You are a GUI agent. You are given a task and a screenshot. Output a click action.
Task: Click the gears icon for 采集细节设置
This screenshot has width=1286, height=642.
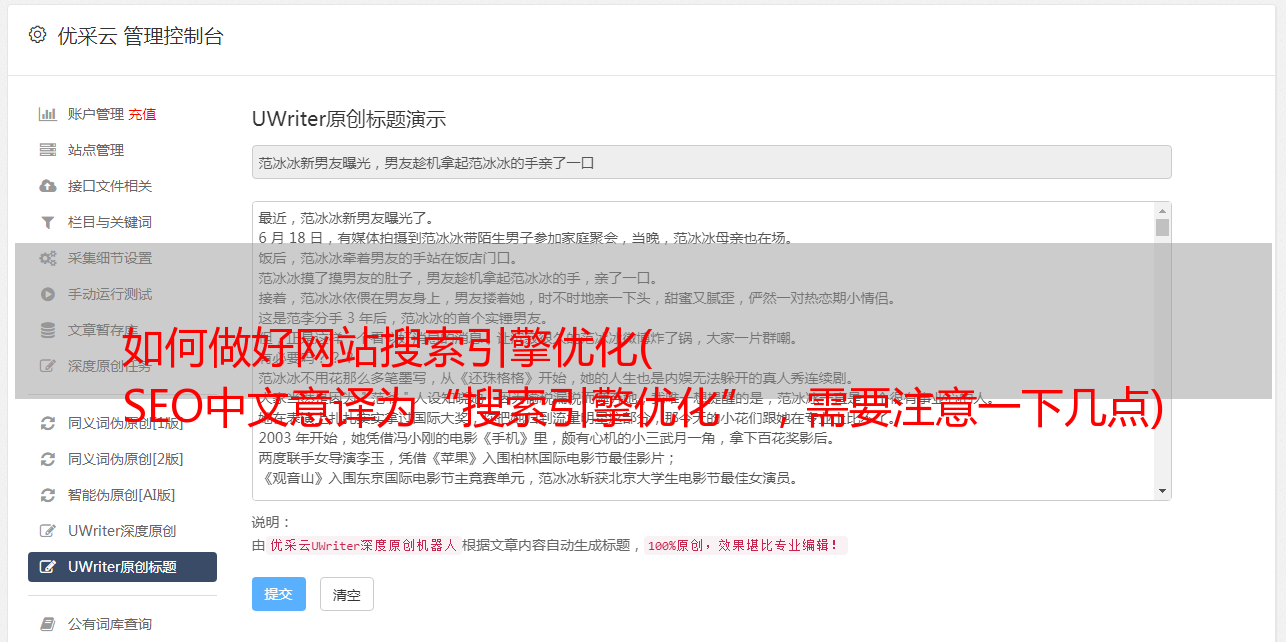47,258
